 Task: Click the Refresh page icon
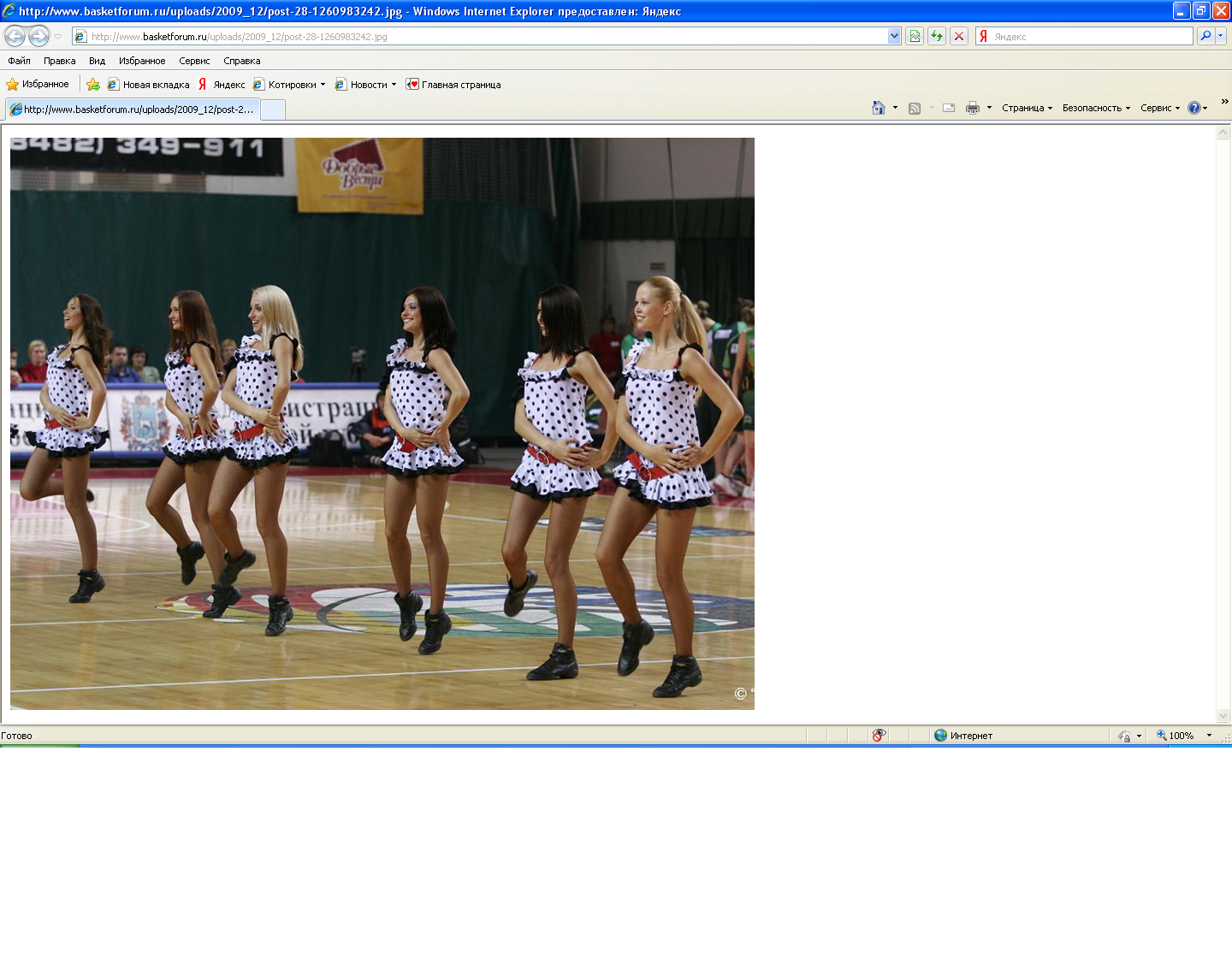click(x=937, y=36)
